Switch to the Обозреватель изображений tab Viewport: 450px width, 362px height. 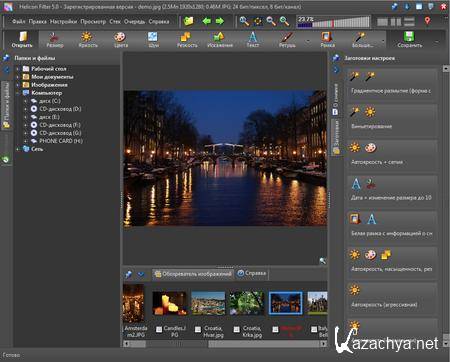coord(193,274)
